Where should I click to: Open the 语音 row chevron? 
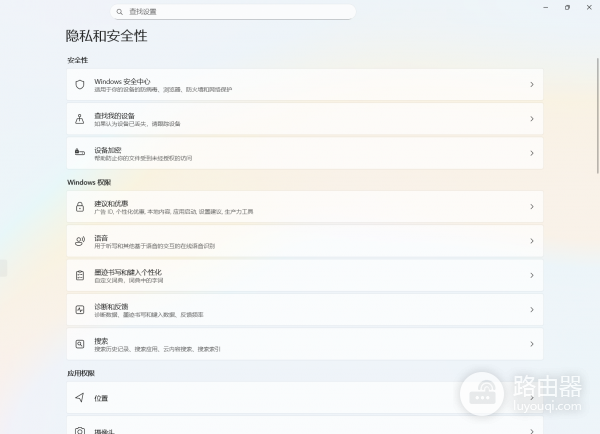[x=532, y=241]
